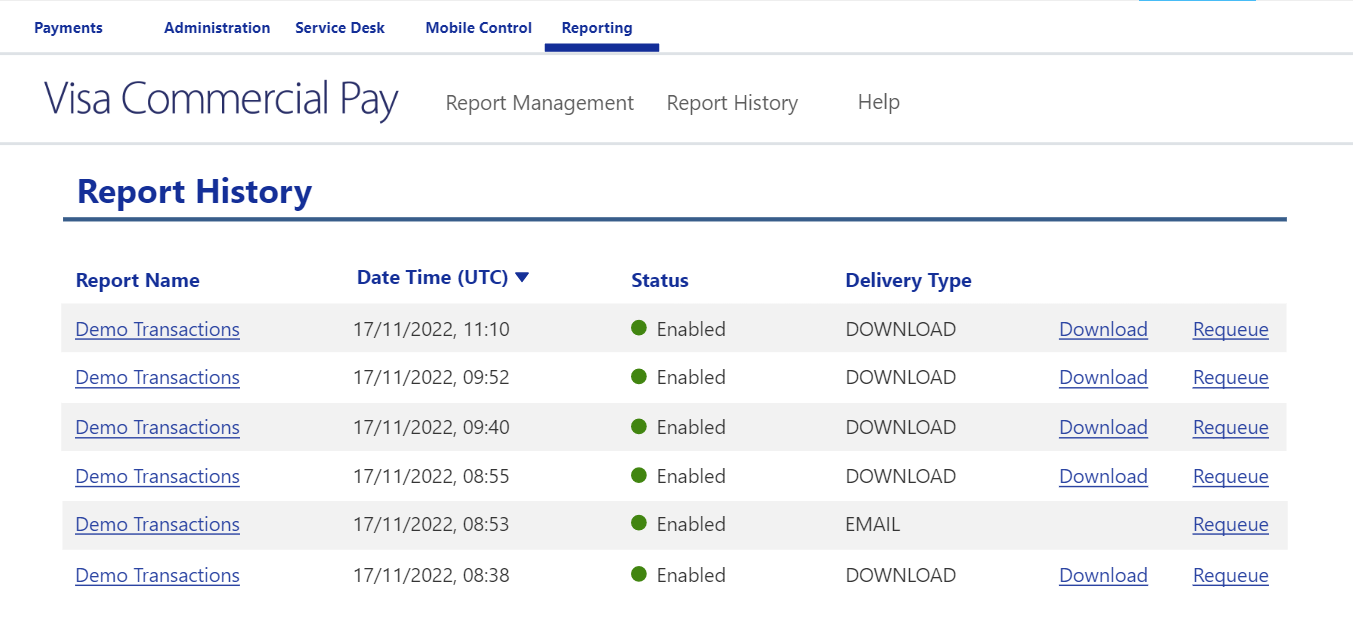The height and width of the screenshot is (626, 1353).
Task: Open the Mobile Control tab
Action: pyautogui.click(x=479, y=28)
